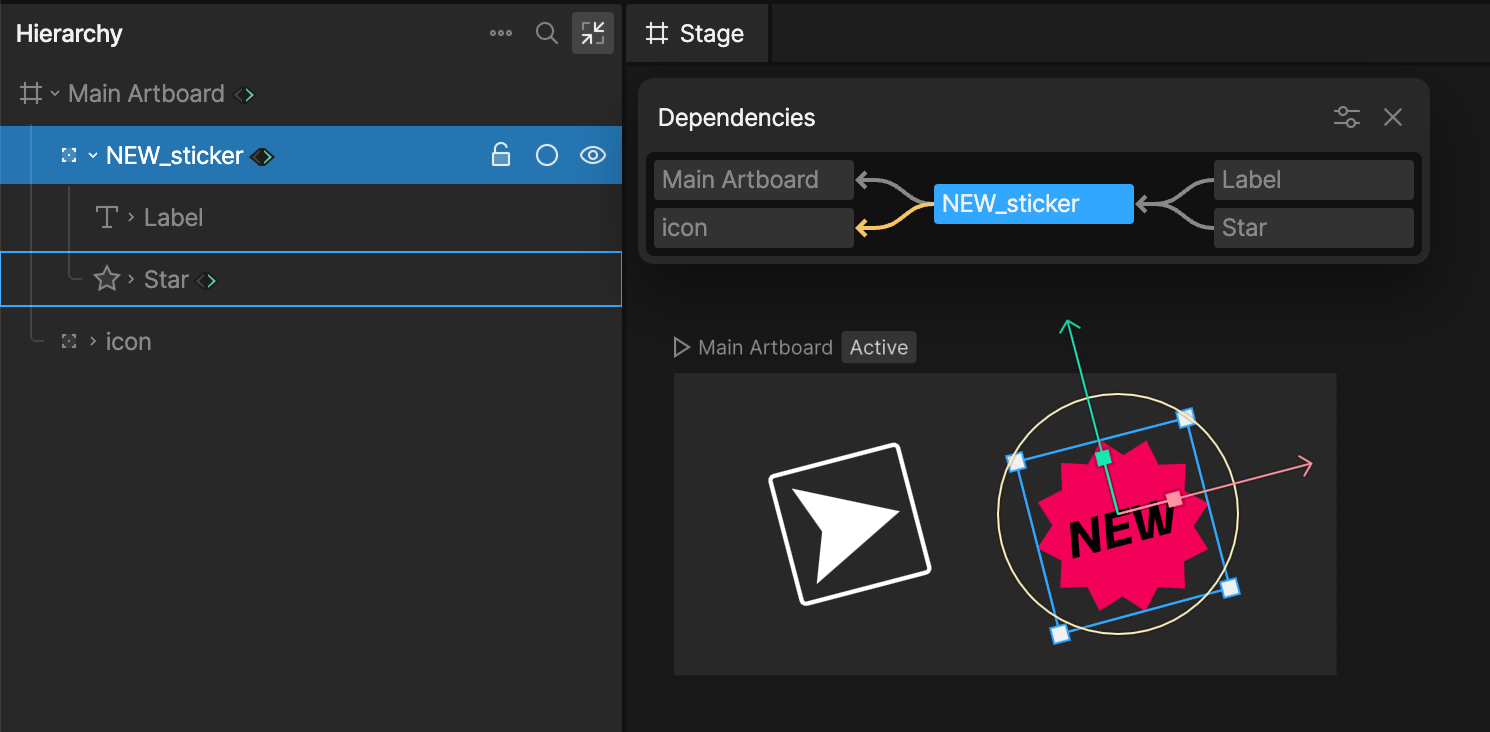The image size is (1490, 732).
Task: Click the pink X-axis handle
Action: click(x=1174, y=498)
